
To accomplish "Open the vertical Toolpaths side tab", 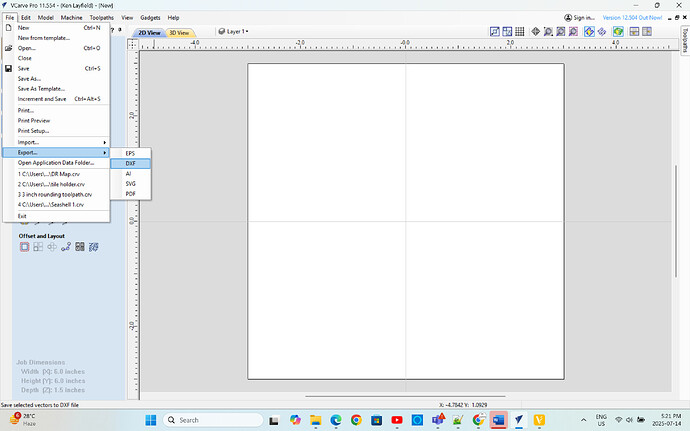I will [685, 40].
